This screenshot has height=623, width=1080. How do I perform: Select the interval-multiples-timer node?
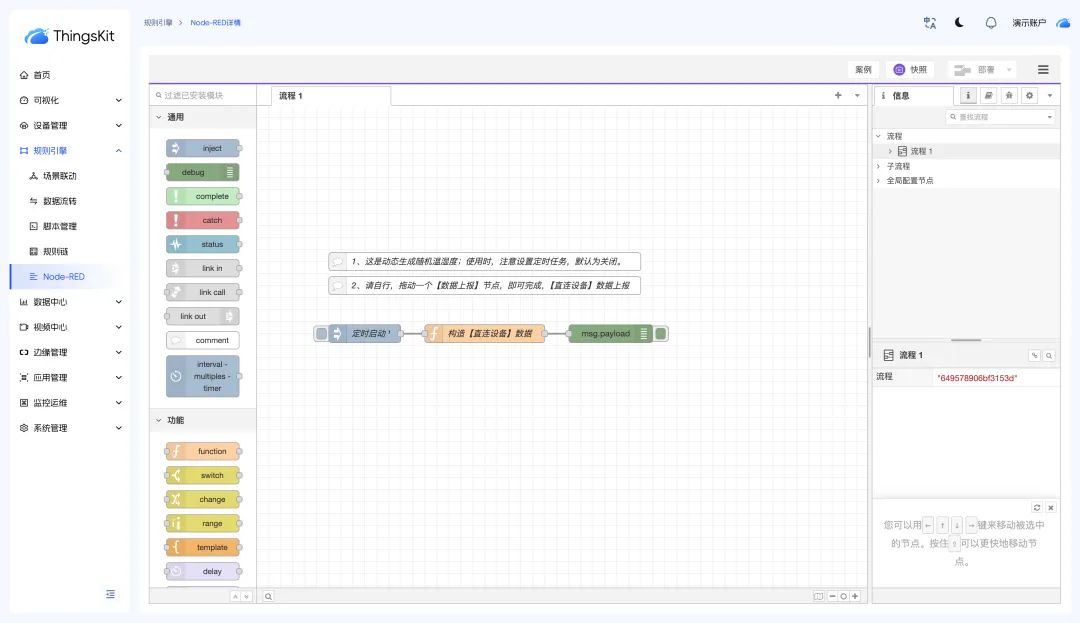pyautogui.click(x=203, y=376)
